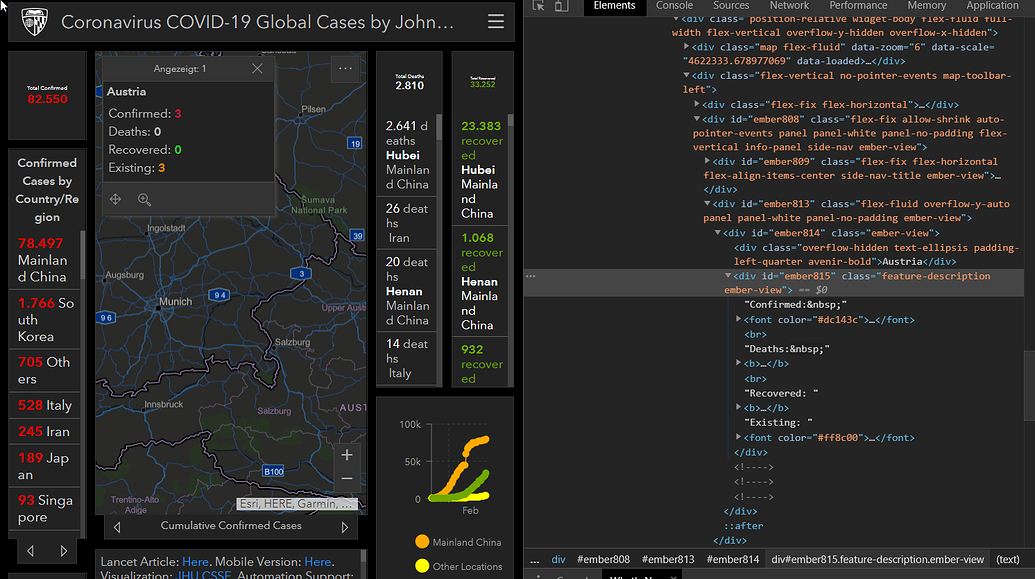Open the Network tab in DevTools
Viewport: 1035px width, 579px height.
coord(789,6)
